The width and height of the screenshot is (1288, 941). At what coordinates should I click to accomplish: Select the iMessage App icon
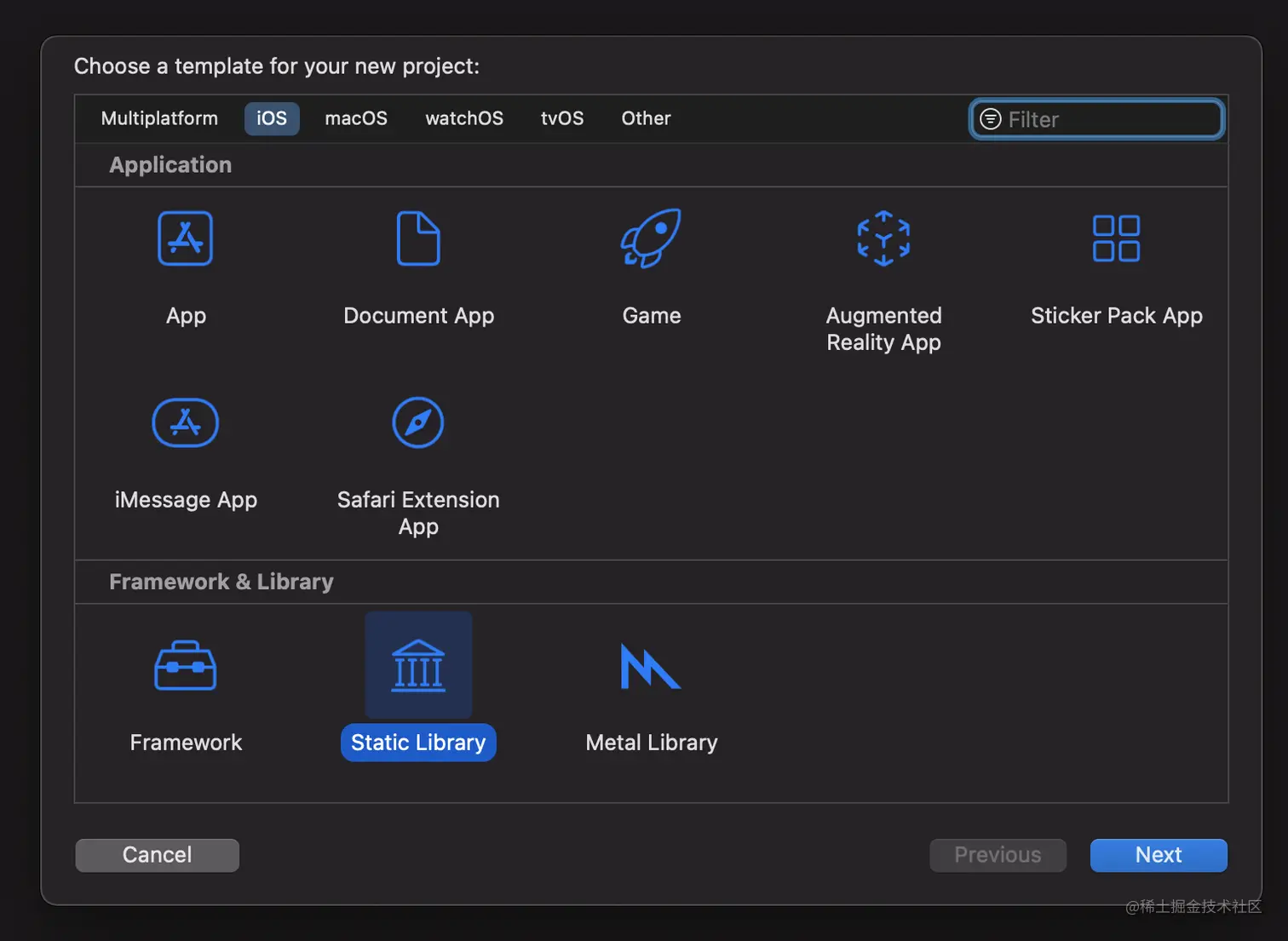click(x=185, y=422)
